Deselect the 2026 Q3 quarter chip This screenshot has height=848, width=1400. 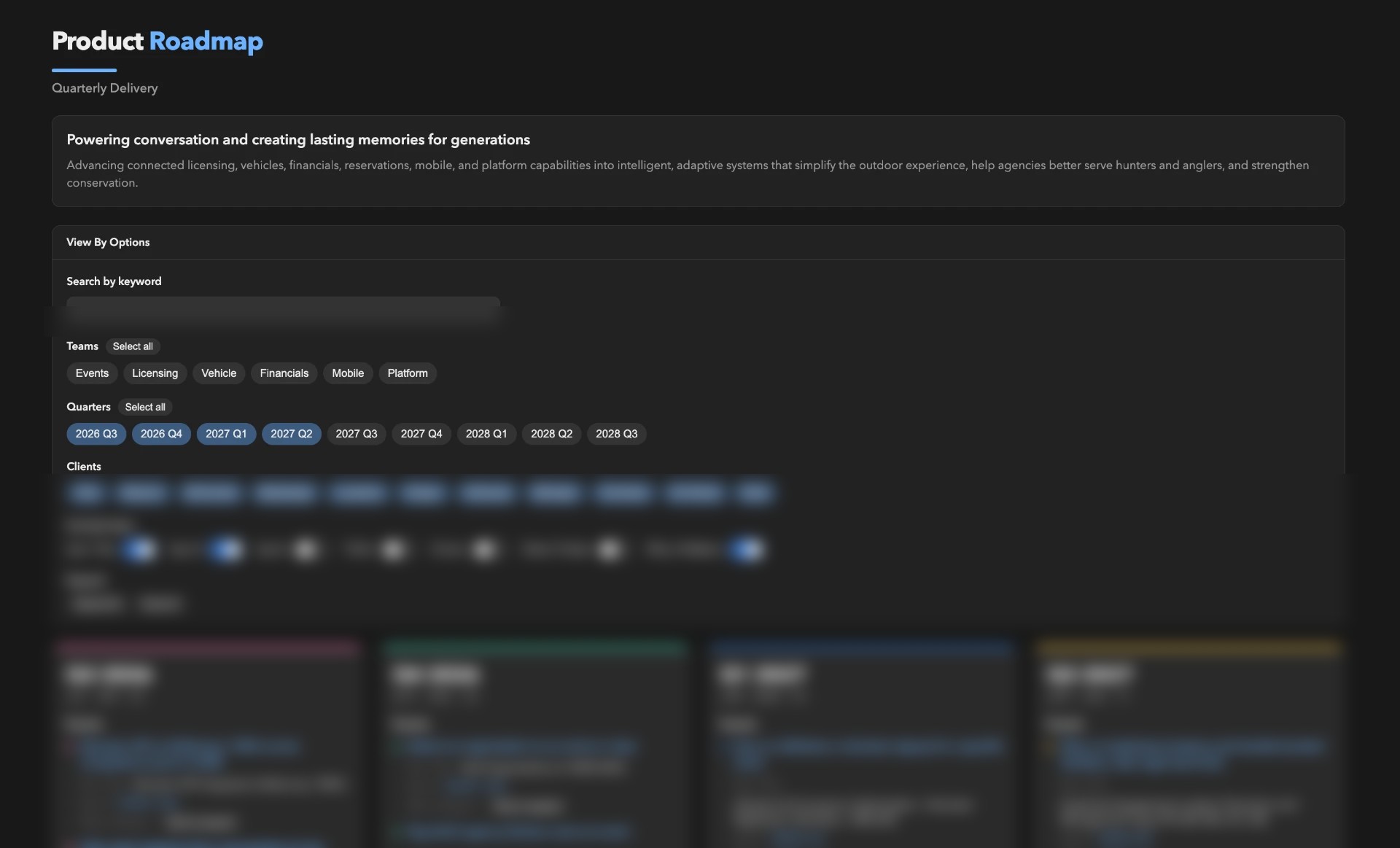pos(96,434)
